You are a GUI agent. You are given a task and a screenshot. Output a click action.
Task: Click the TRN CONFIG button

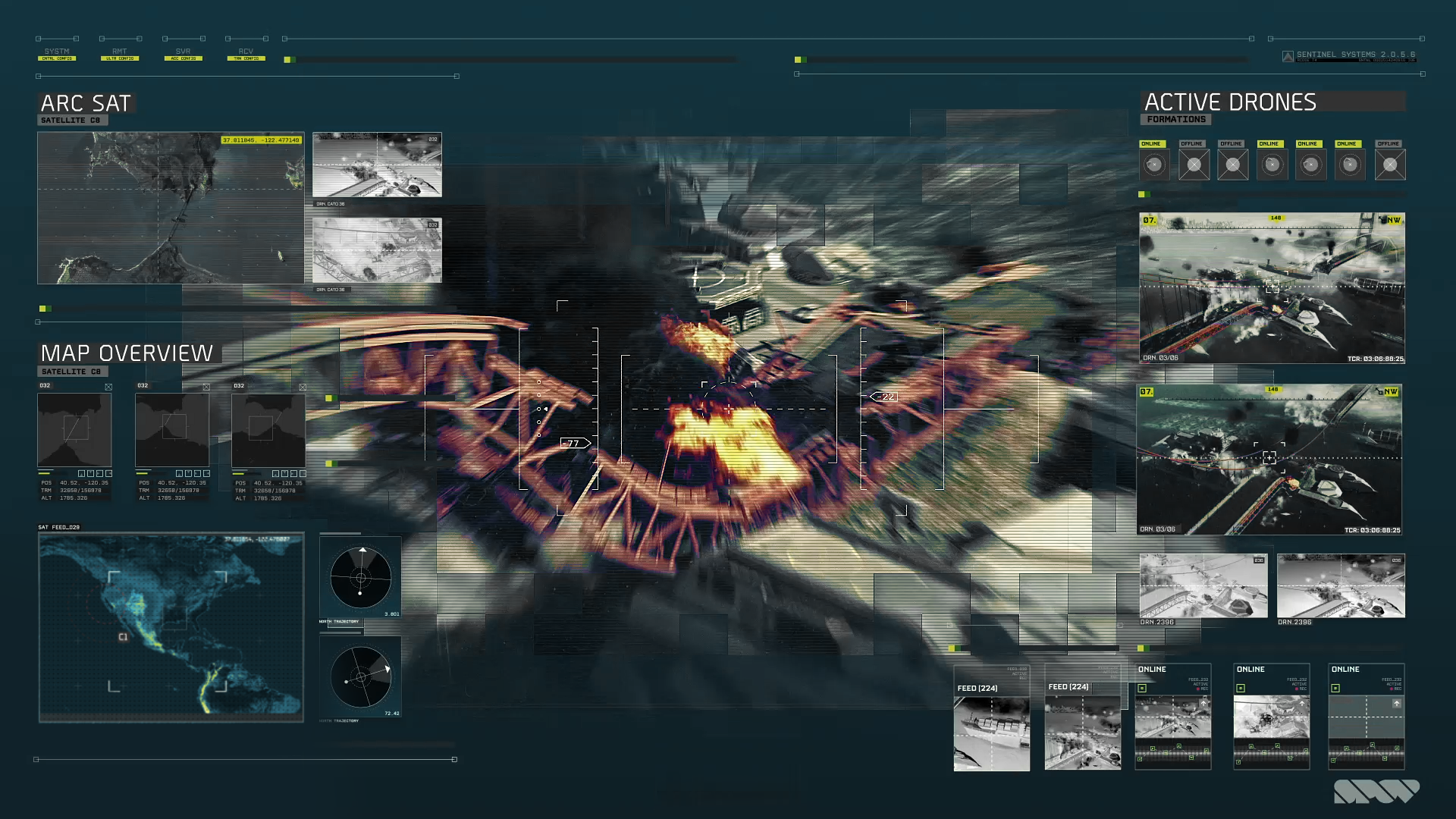[x=246, y=58]
